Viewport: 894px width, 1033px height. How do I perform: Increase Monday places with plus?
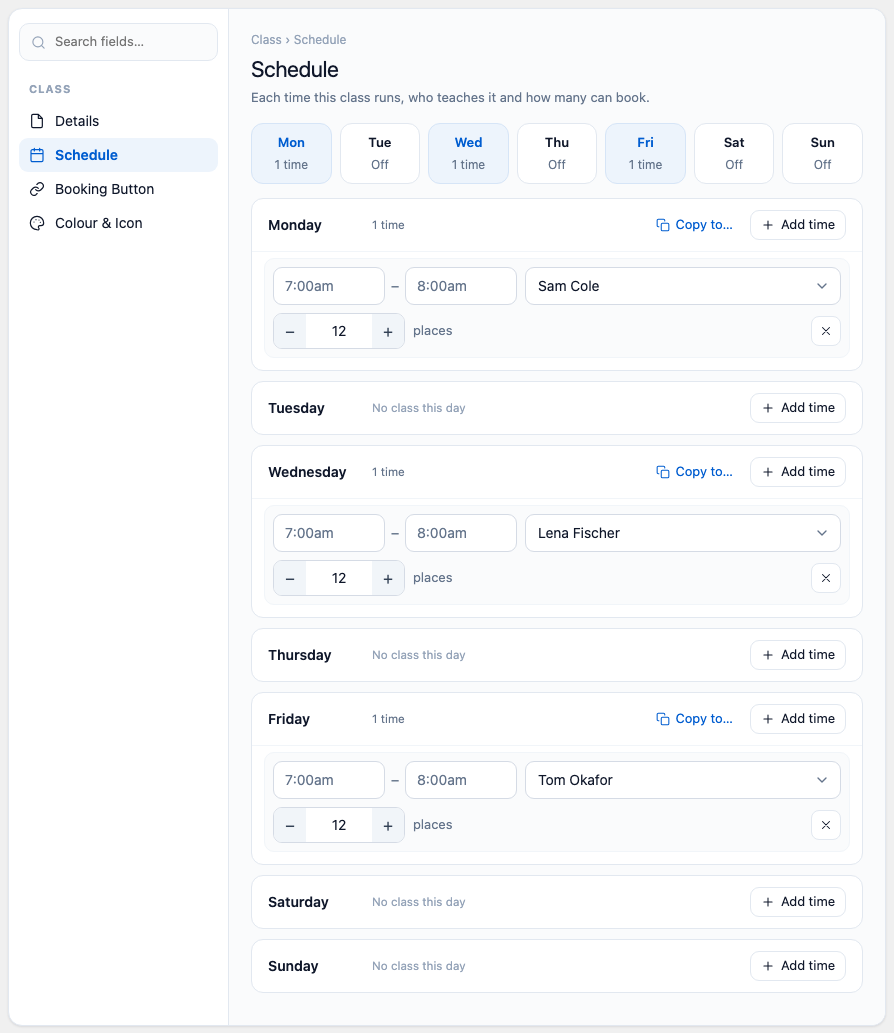pyautogui.click(x=388, y=331)
